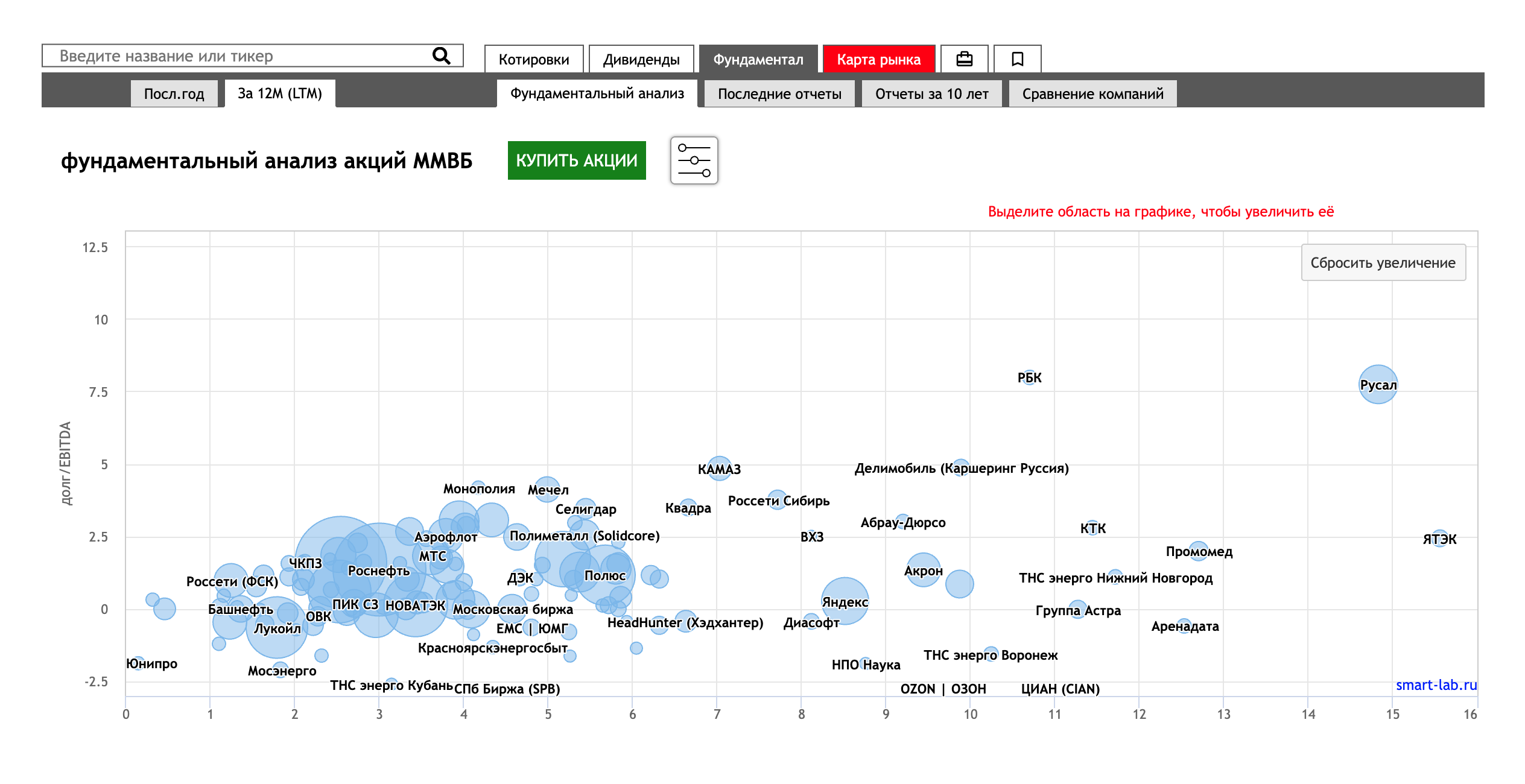Viewport: 1525px width, 784px height.
Task: Switch to the Фундаментал tab
Action: 758,59
